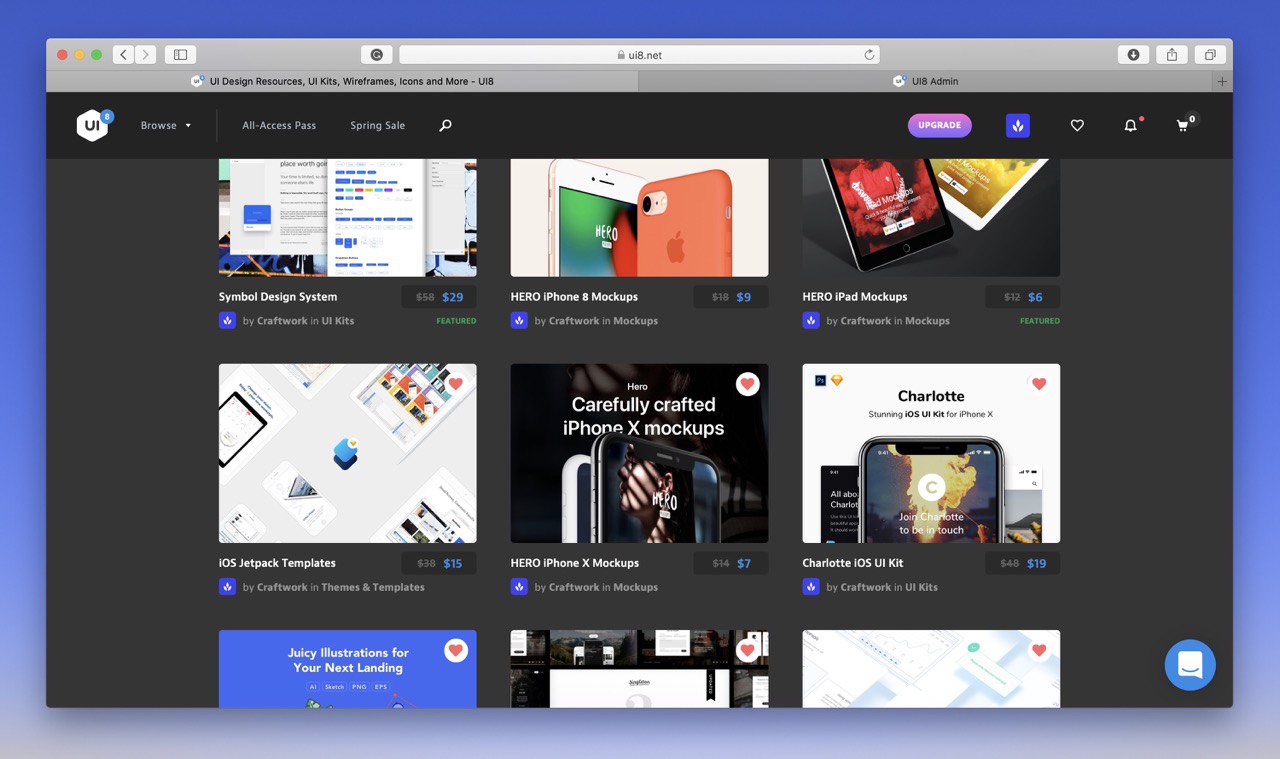This screenshot has height=759, width=1280.
Task: Toggle favorite heart on Juicy Illustrations card
Action: (456, 650)
